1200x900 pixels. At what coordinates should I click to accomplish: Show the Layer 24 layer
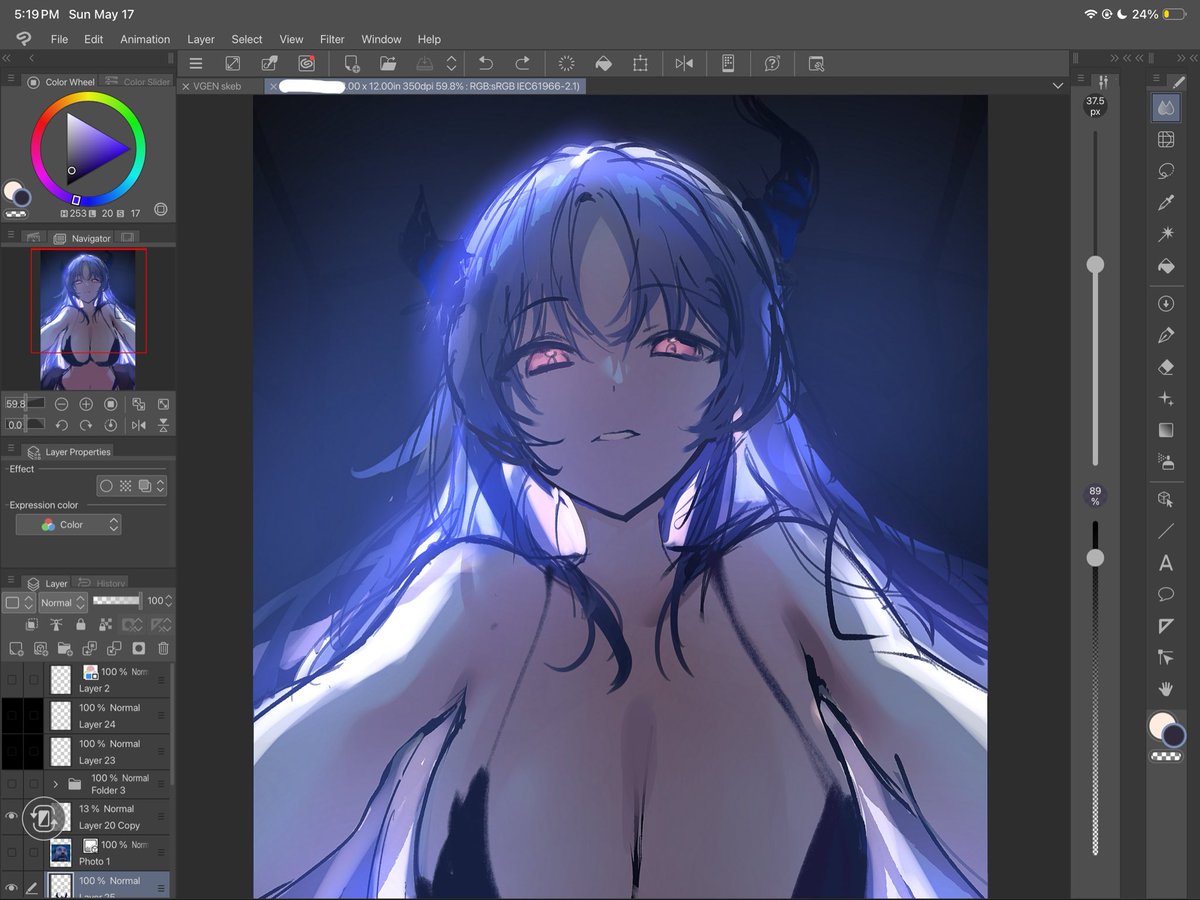tap(12, 716)
